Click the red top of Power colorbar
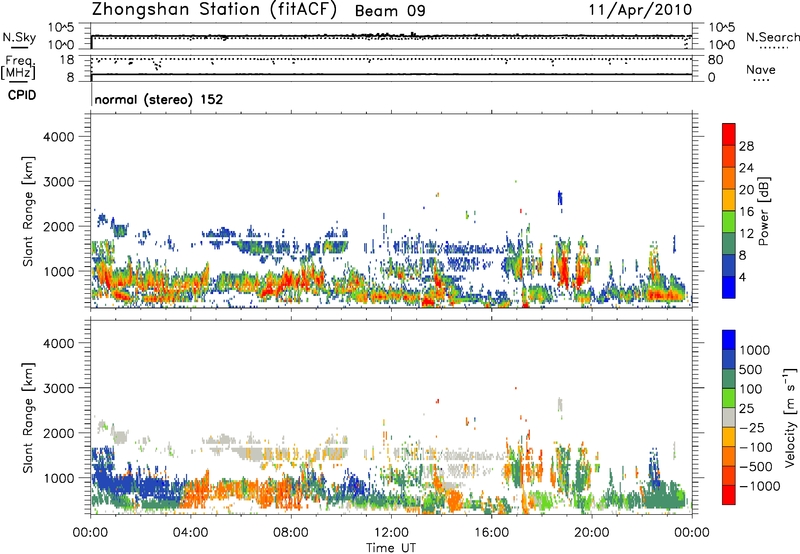The image size is (800, 554). (x=729, y=134)
